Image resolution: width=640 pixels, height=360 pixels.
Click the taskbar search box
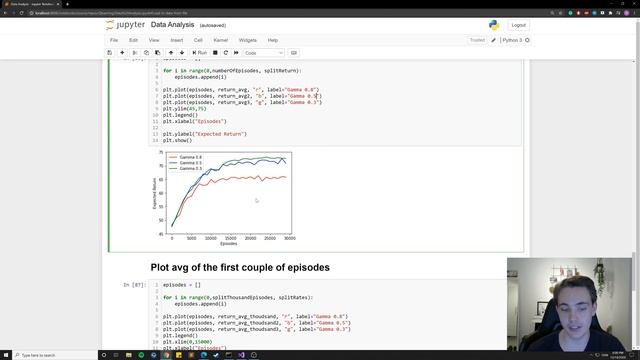pos(55,355)
